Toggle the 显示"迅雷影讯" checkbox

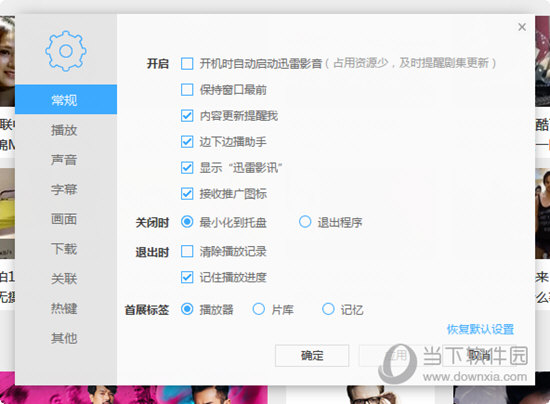[187, 168]
